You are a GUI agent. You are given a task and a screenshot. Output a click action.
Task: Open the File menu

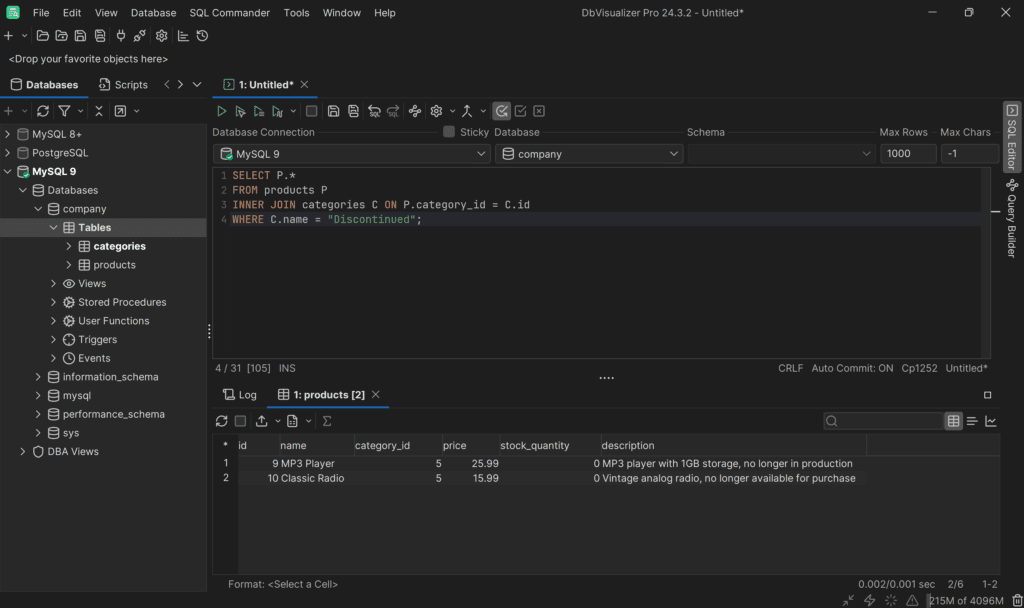point(41,13)
